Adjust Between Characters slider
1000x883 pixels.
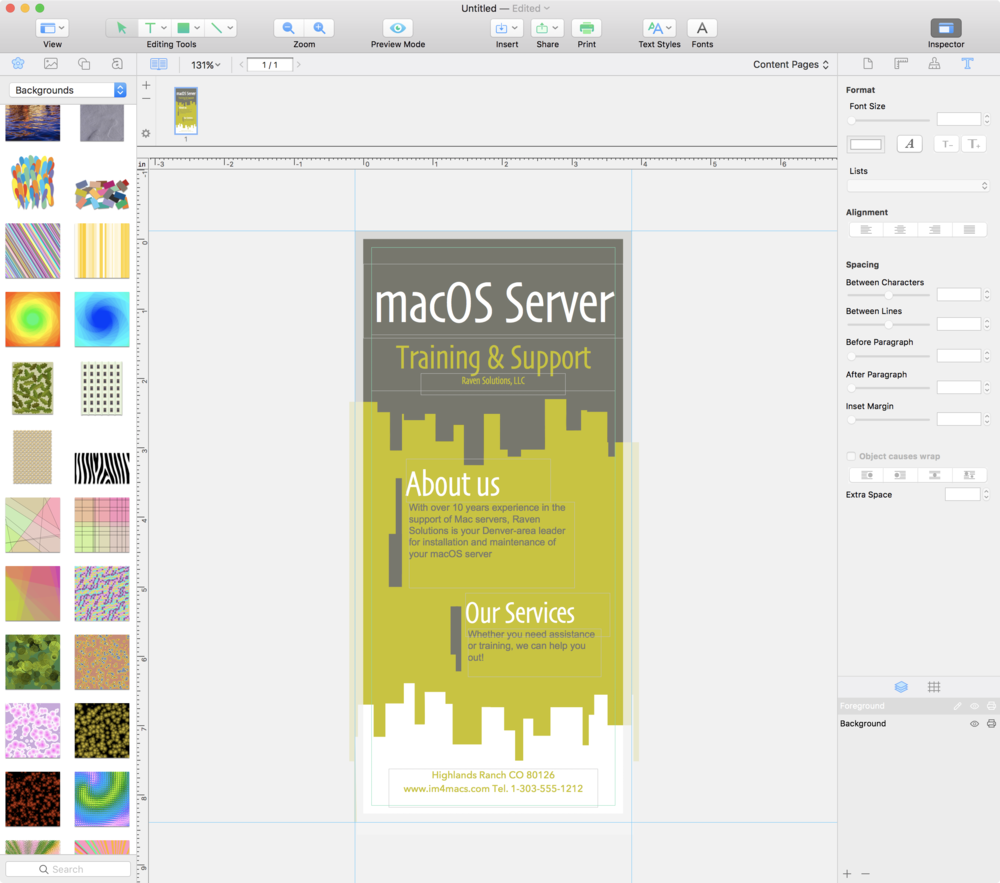point(888,295)
